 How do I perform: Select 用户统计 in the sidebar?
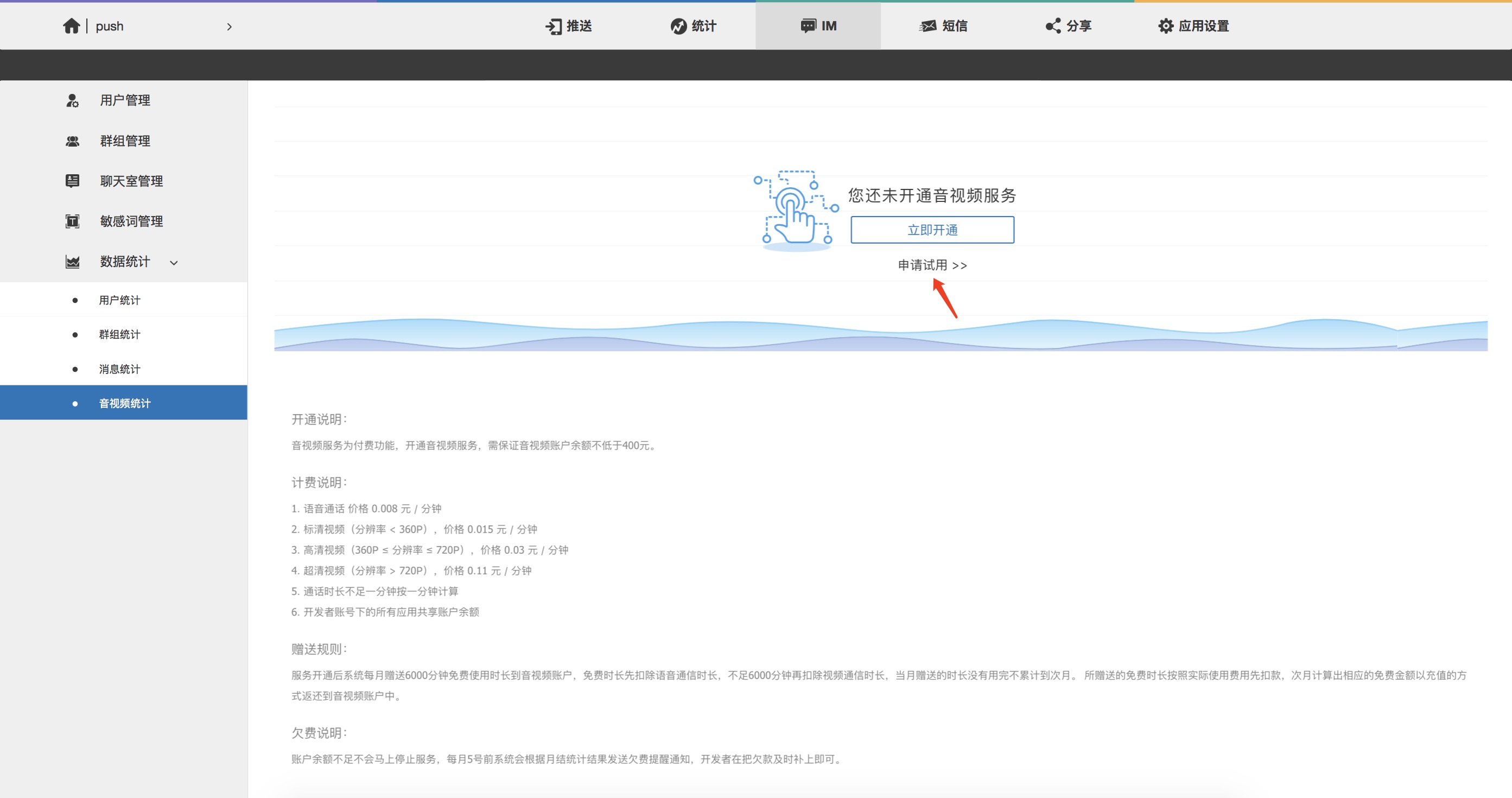pos(120,300)
